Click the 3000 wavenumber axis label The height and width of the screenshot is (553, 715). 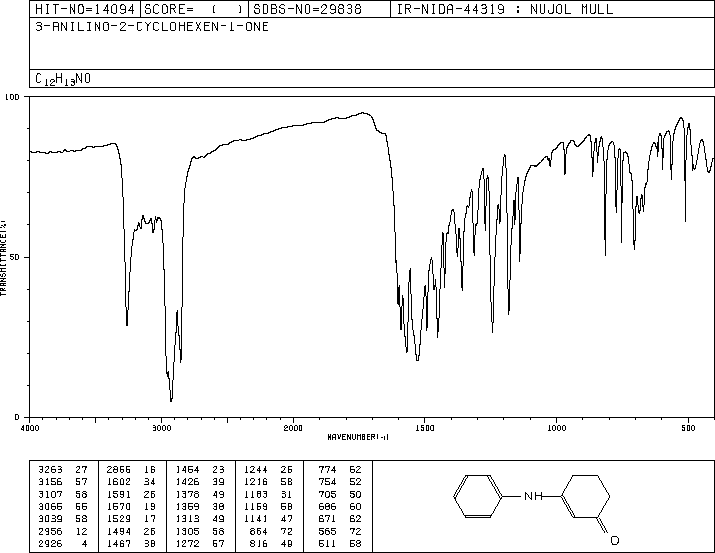pyautogui.click(x=161, y=428)
